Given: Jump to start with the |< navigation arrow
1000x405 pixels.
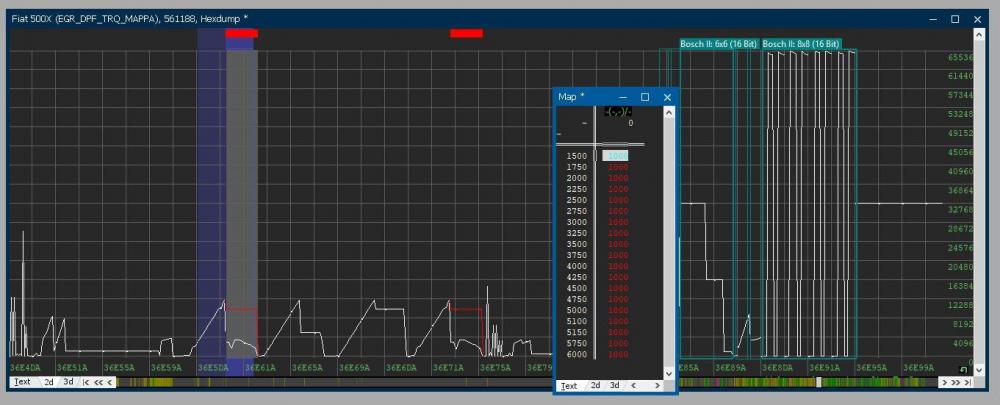Looking at the screenshot, I should tap(85, 382).
